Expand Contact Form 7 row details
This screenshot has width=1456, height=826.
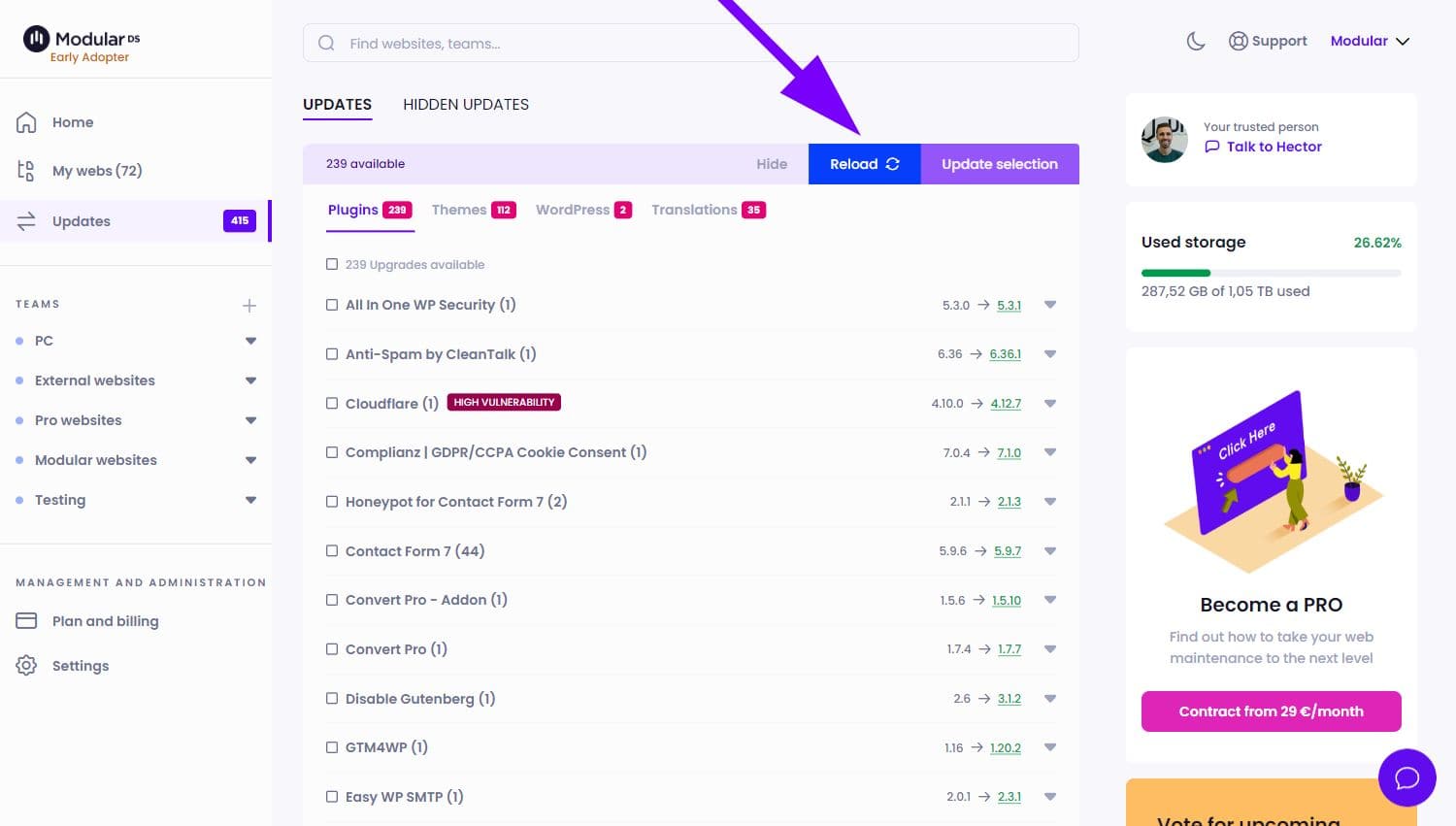(1050, 550)
